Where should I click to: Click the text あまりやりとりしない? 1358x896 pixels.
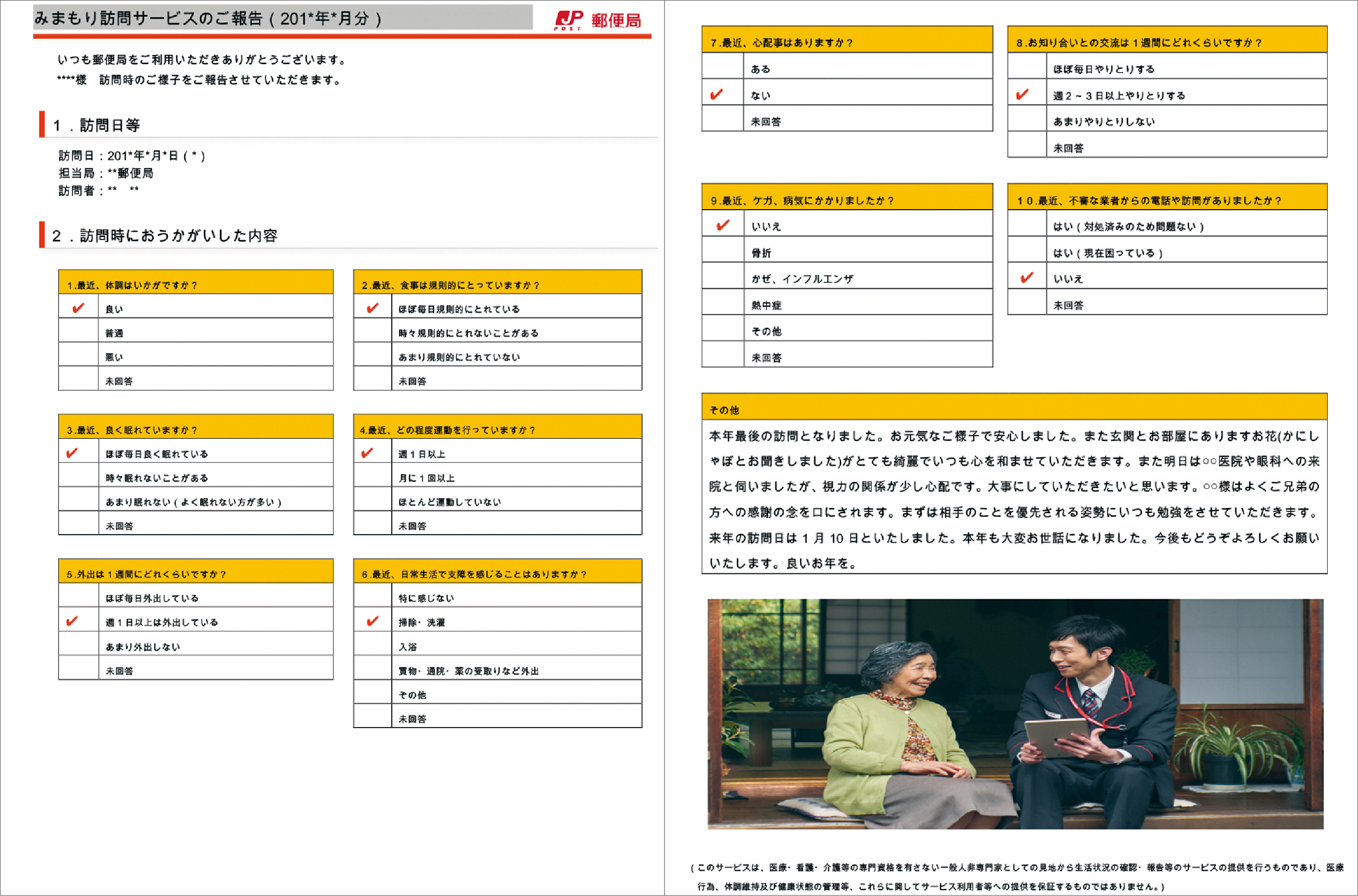(x=1104, y=121)
